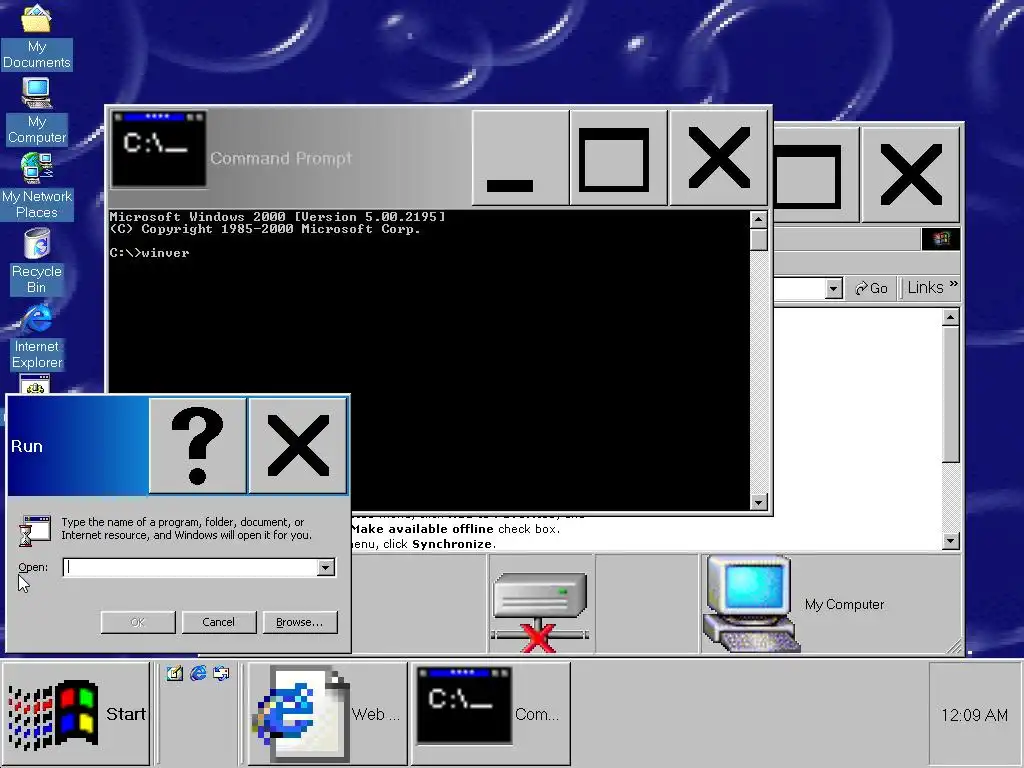Click the Run dialog help question button
1024x768 pixels.
[198, 445]
